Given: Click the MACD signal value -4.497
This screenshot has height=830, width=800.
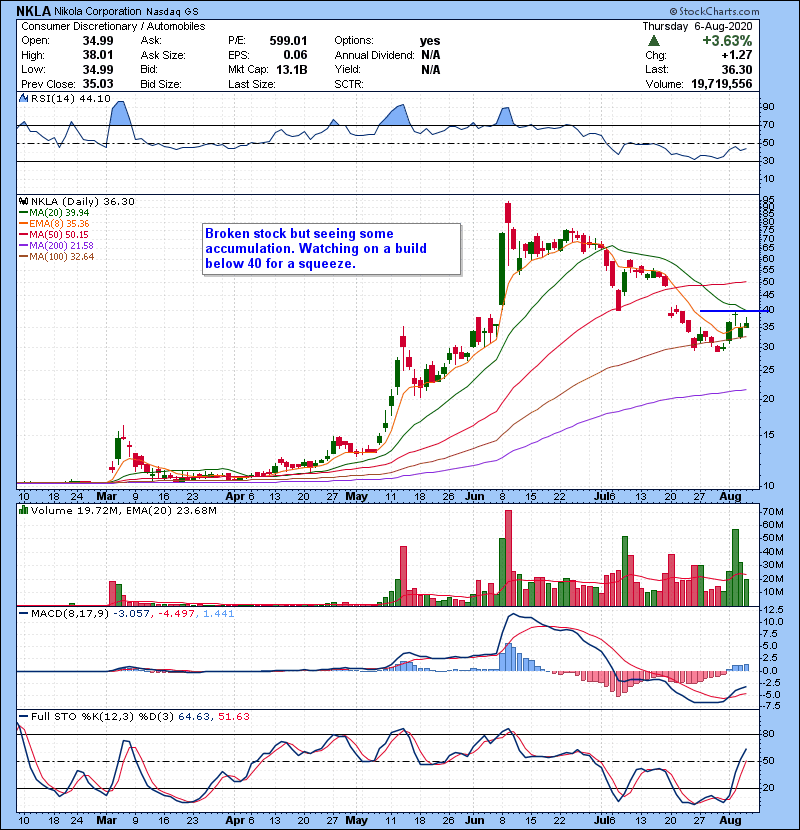Looking at the screenshot, I should click(x=176, y=614).
